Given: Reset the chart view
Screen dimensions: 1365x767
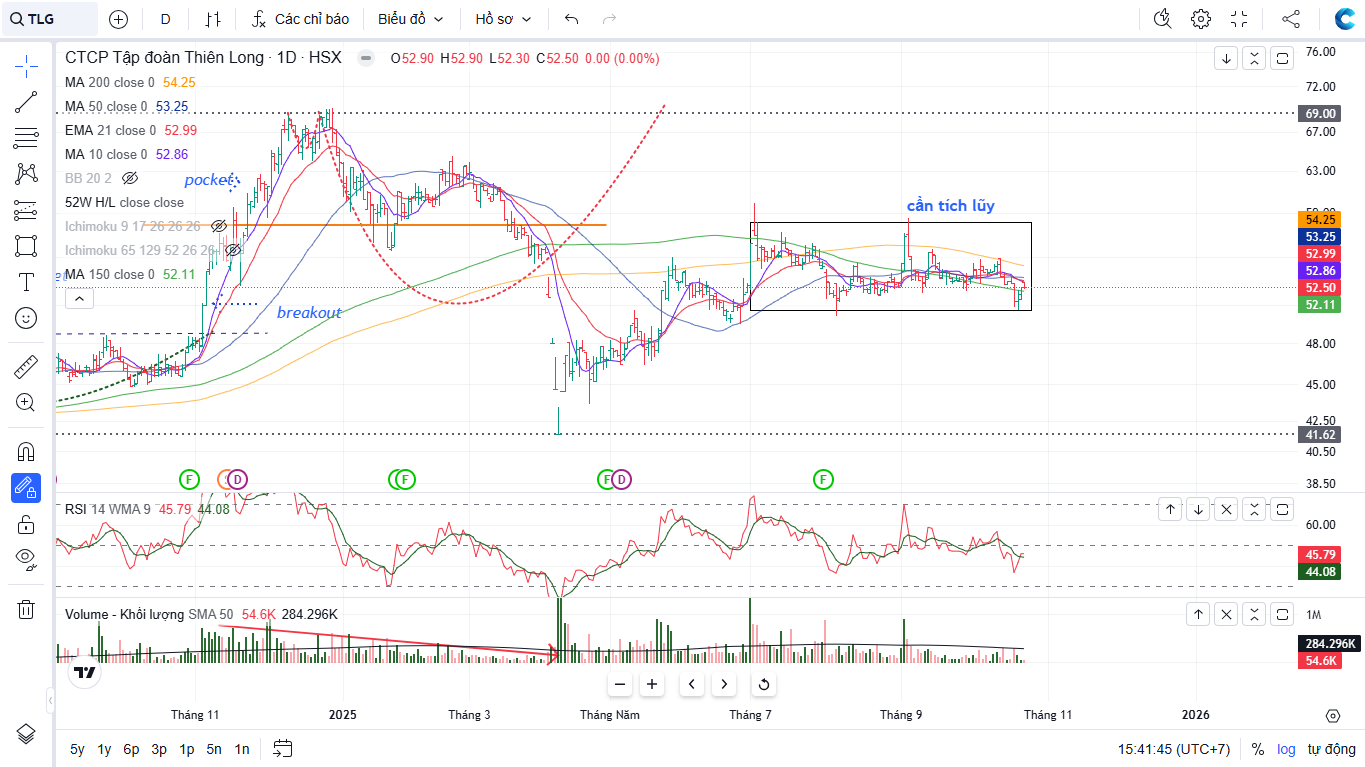Looking at the screenshot, I should click(x=764, y=685).
